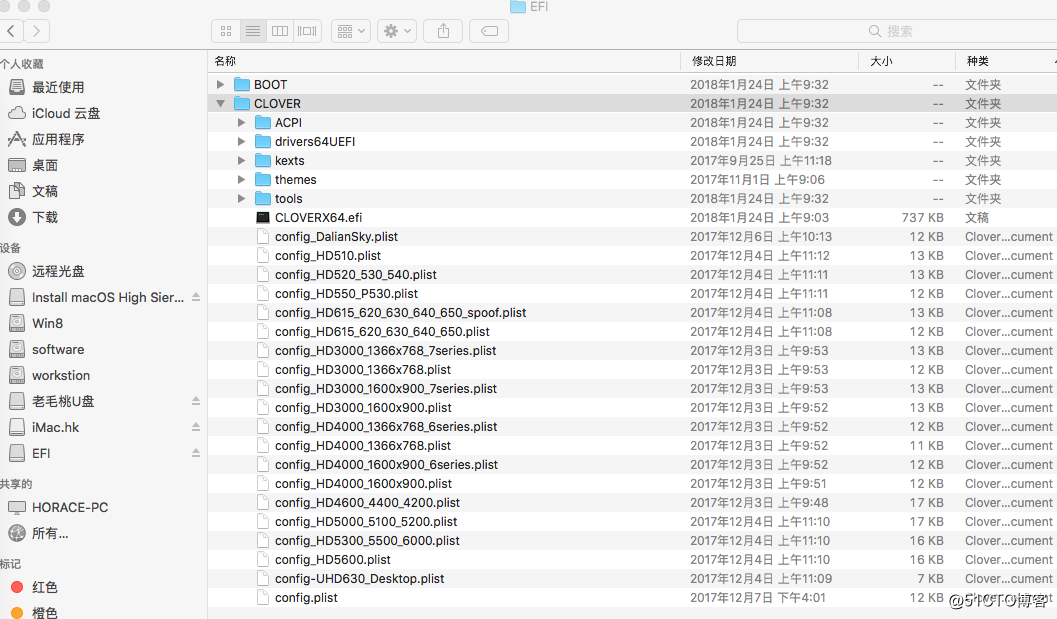Open the 老毛桃U盘 volume
1057x619 pixels.
[63, 401]
